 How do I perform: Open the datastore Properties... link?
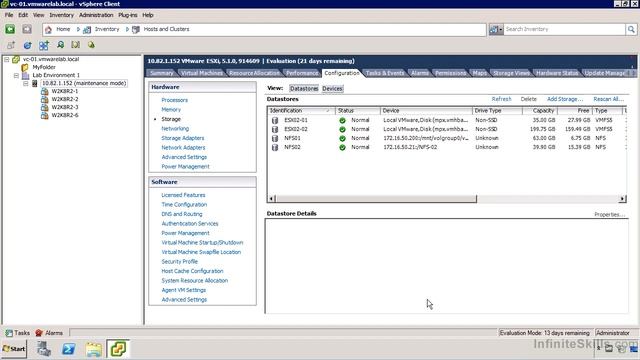point(609,214)
